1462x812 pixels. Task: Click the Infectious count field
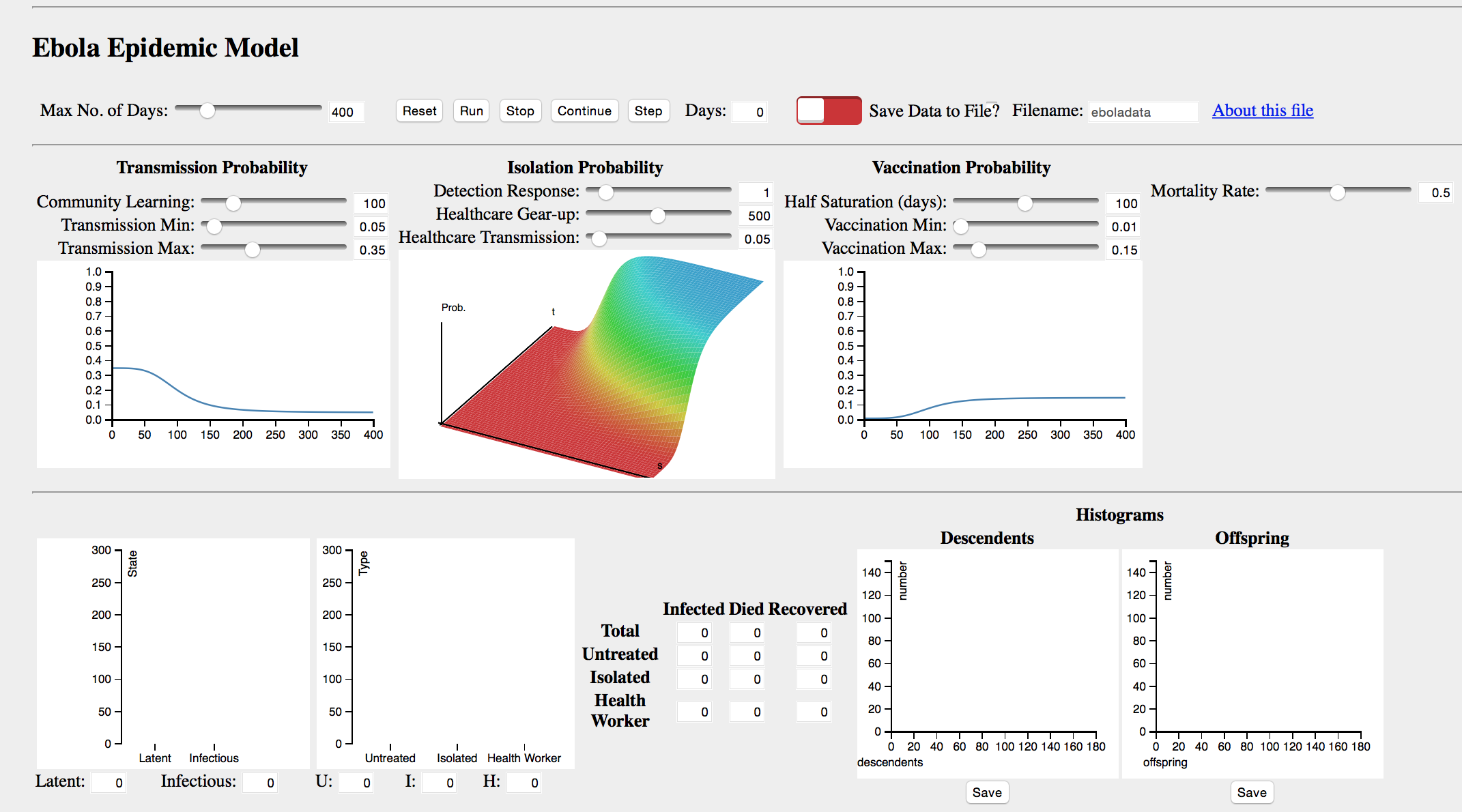[x=260, y=783]
